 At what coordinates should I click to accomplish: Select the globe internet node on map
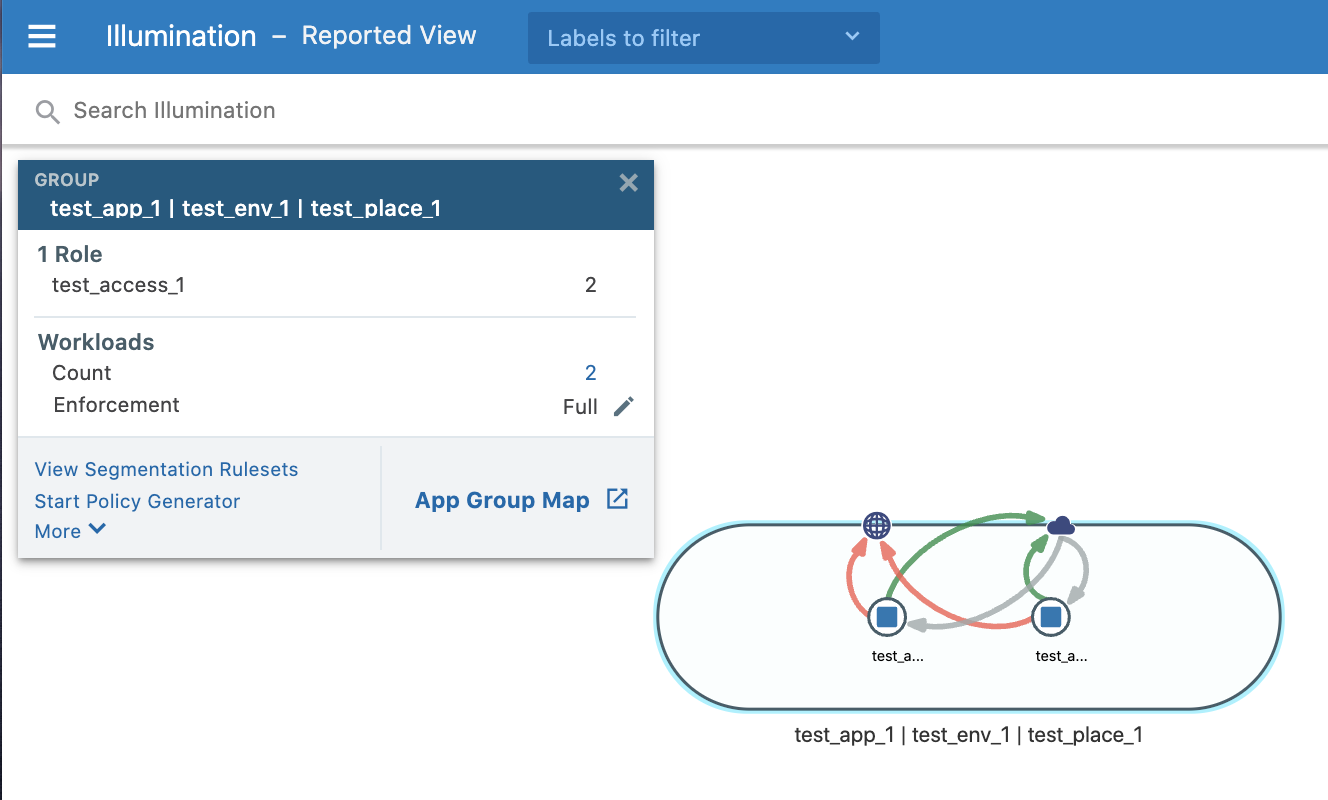(877, 525)
